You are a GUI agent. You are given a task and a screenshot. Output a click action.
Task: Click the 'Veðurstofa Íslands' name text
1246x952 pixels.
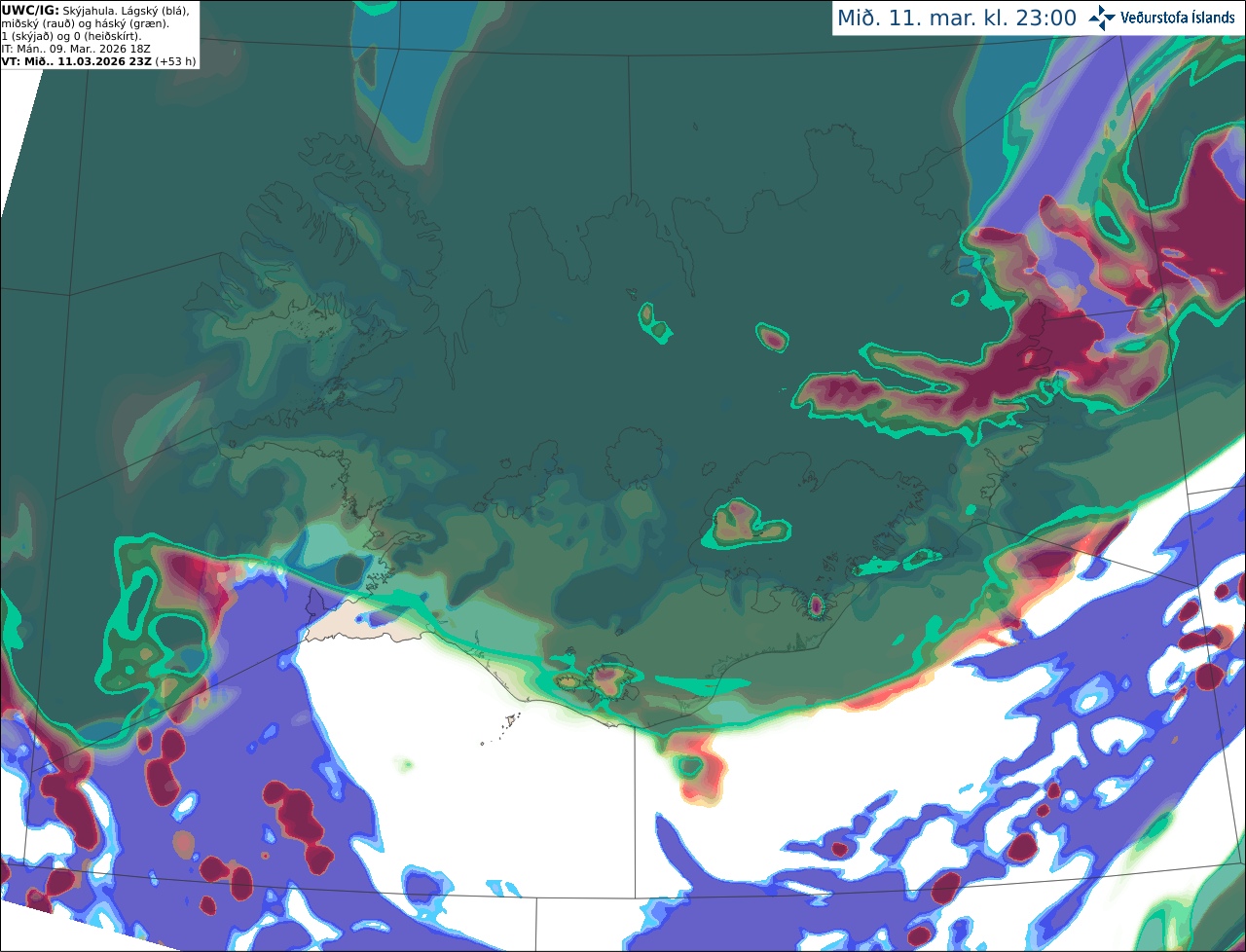[1178, 18]
